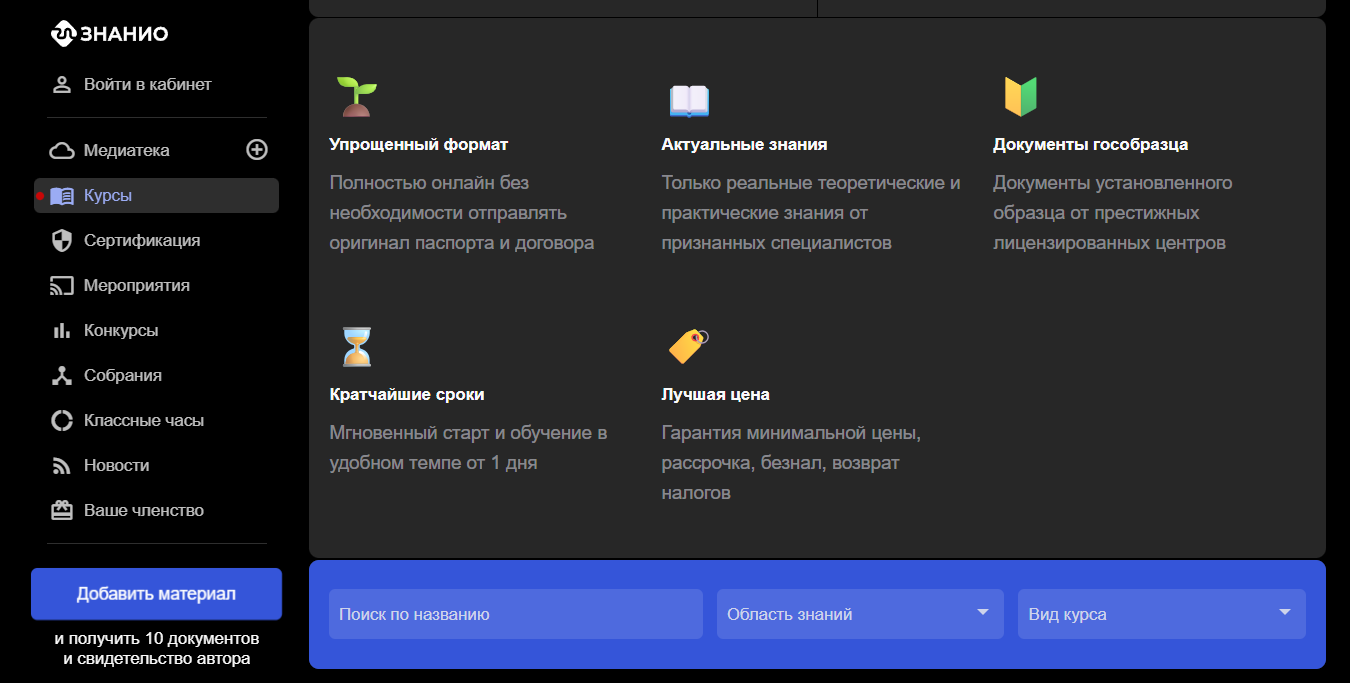The width and height of the screenshot is (1350, 683).
Task: Open the Курсы menu item
Action: (x=108, y=196)
